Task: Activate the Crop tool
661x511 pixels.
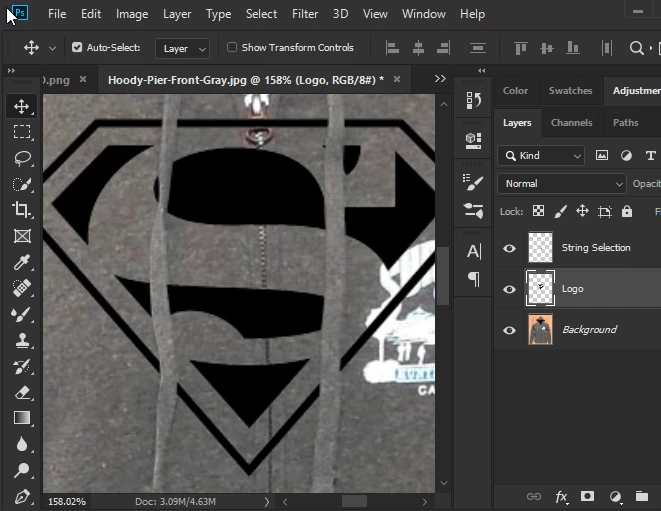Action: 21,210
